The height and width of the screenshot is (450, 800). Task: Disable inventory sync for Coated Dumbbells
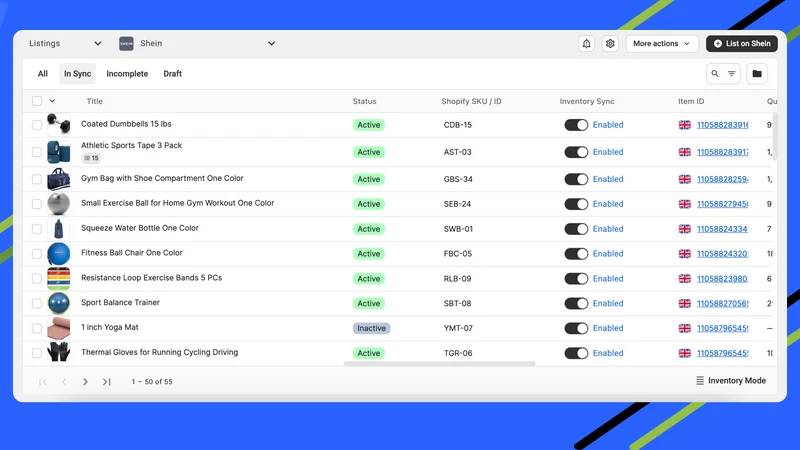[576, 125]
